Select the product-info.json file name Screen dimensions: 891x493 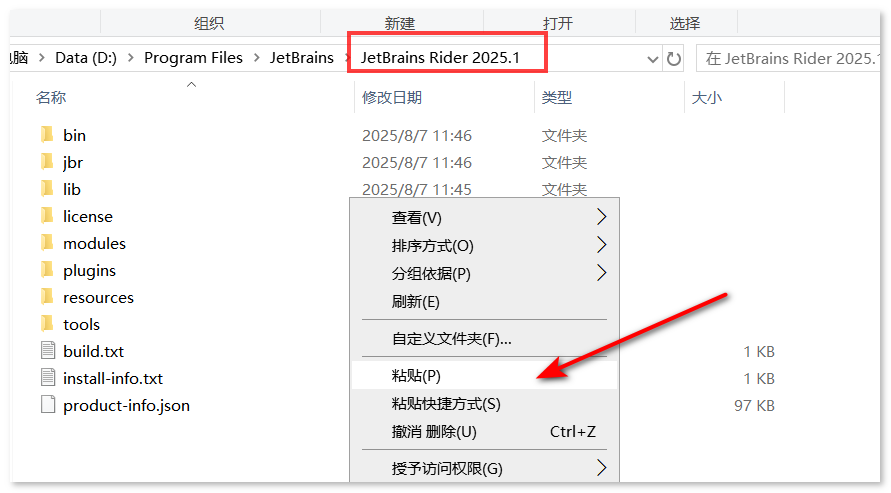point(126,406)
